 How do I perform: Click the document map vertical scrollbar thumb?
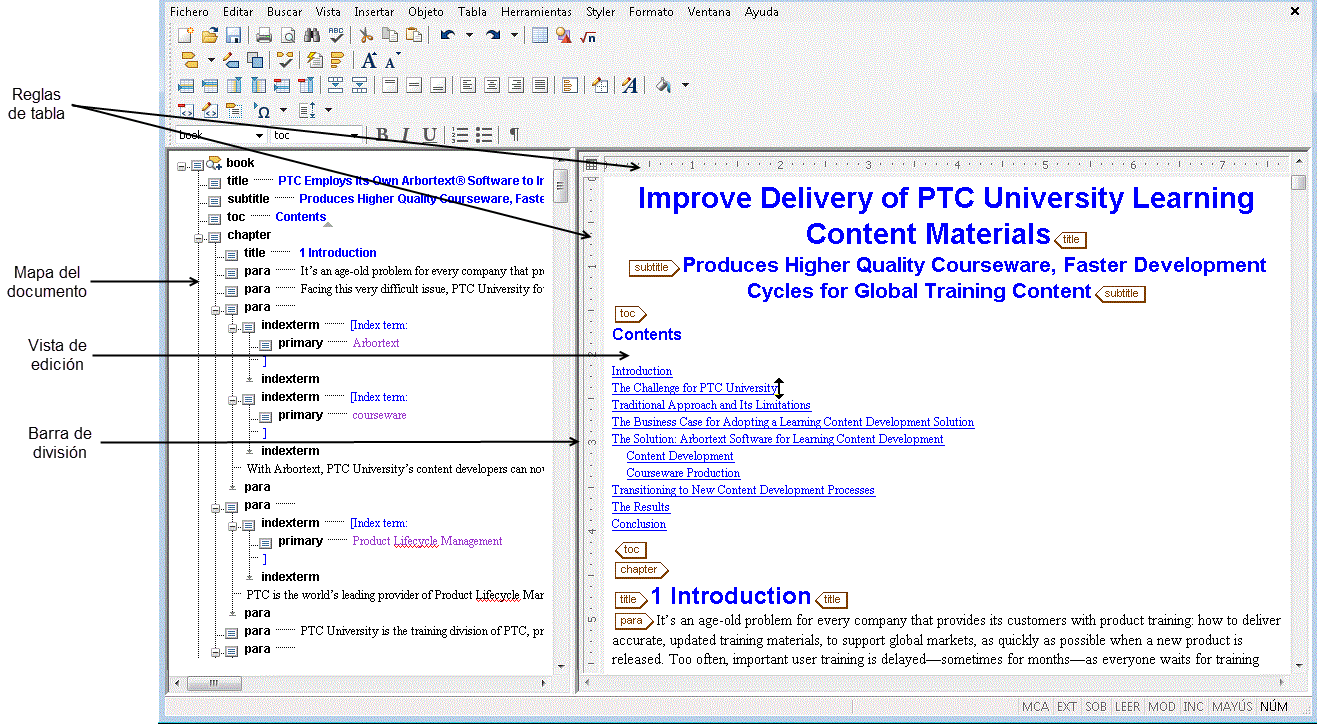(561, 186)
